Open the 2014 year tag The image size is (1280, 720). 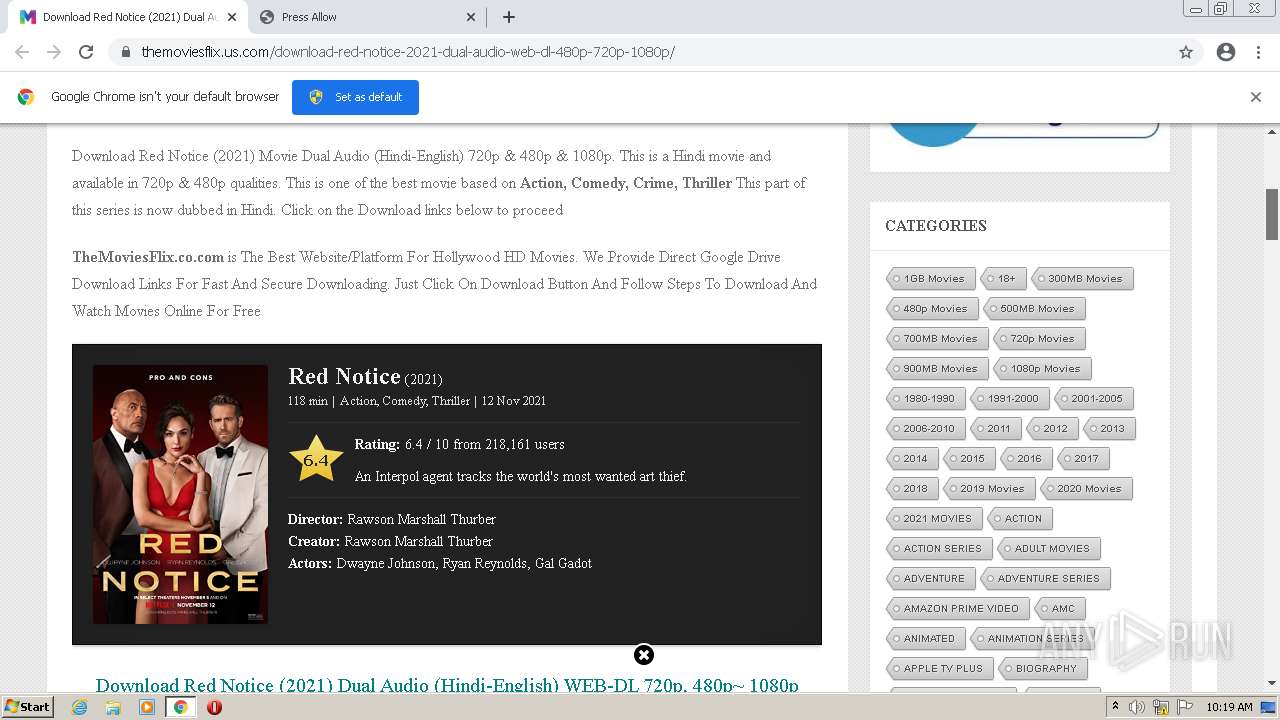pos(910,459)
